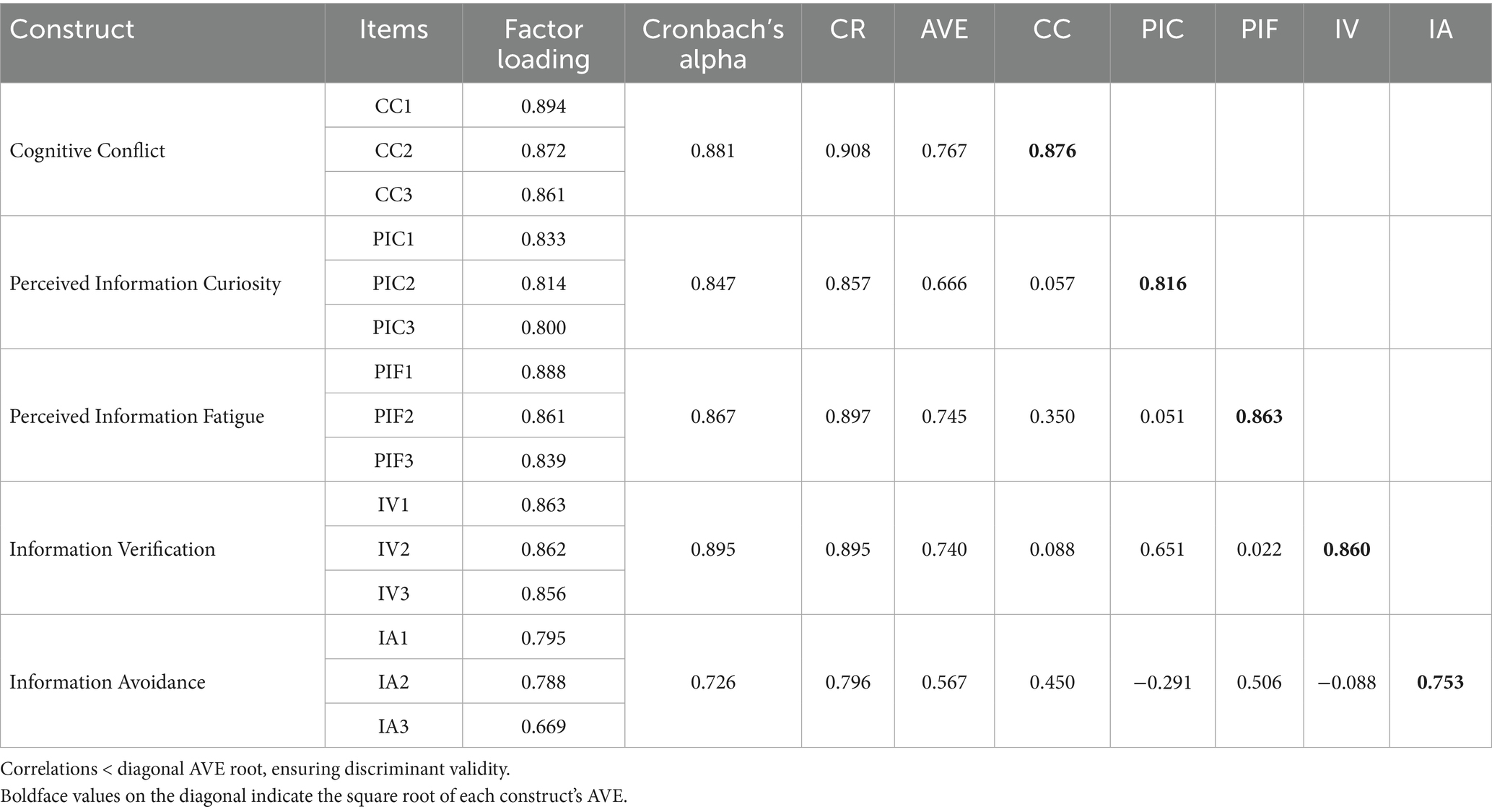Viewport: 1492px width, 812px height.
Task: Select the Information Avoidance construct cell
Action: (108, 682)
